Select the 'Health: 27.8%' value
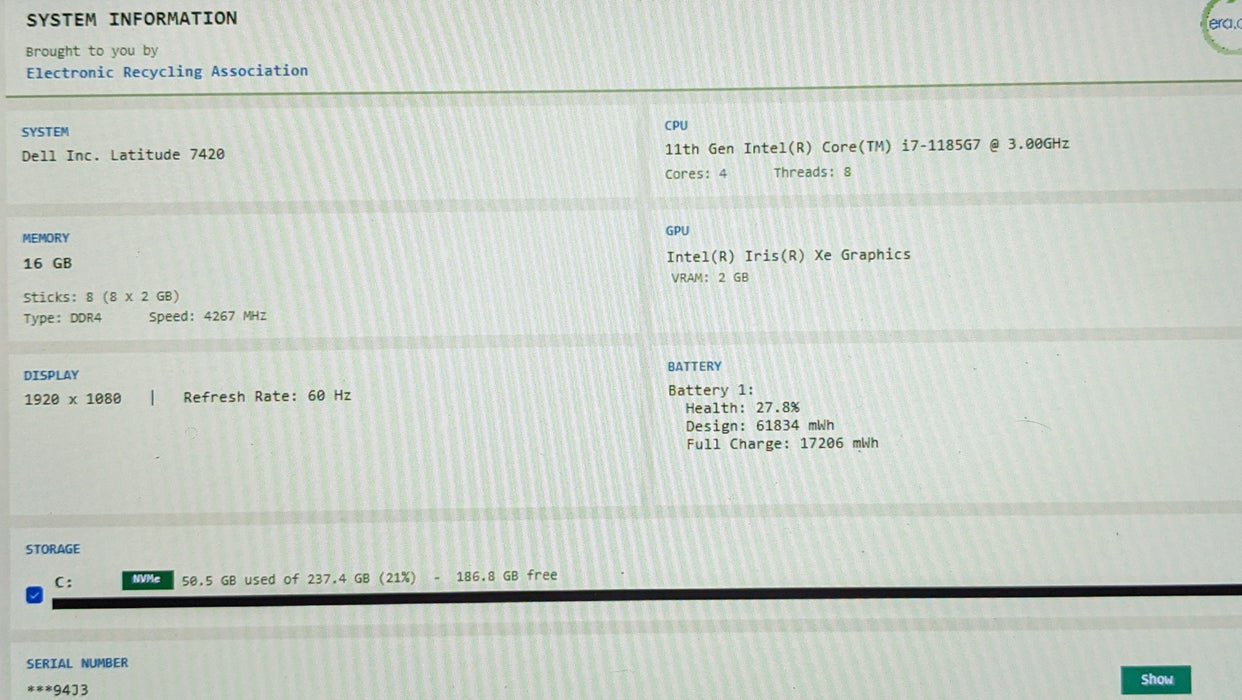Image resolution: width=1242 pixels, height=700 pixels. 742,408
